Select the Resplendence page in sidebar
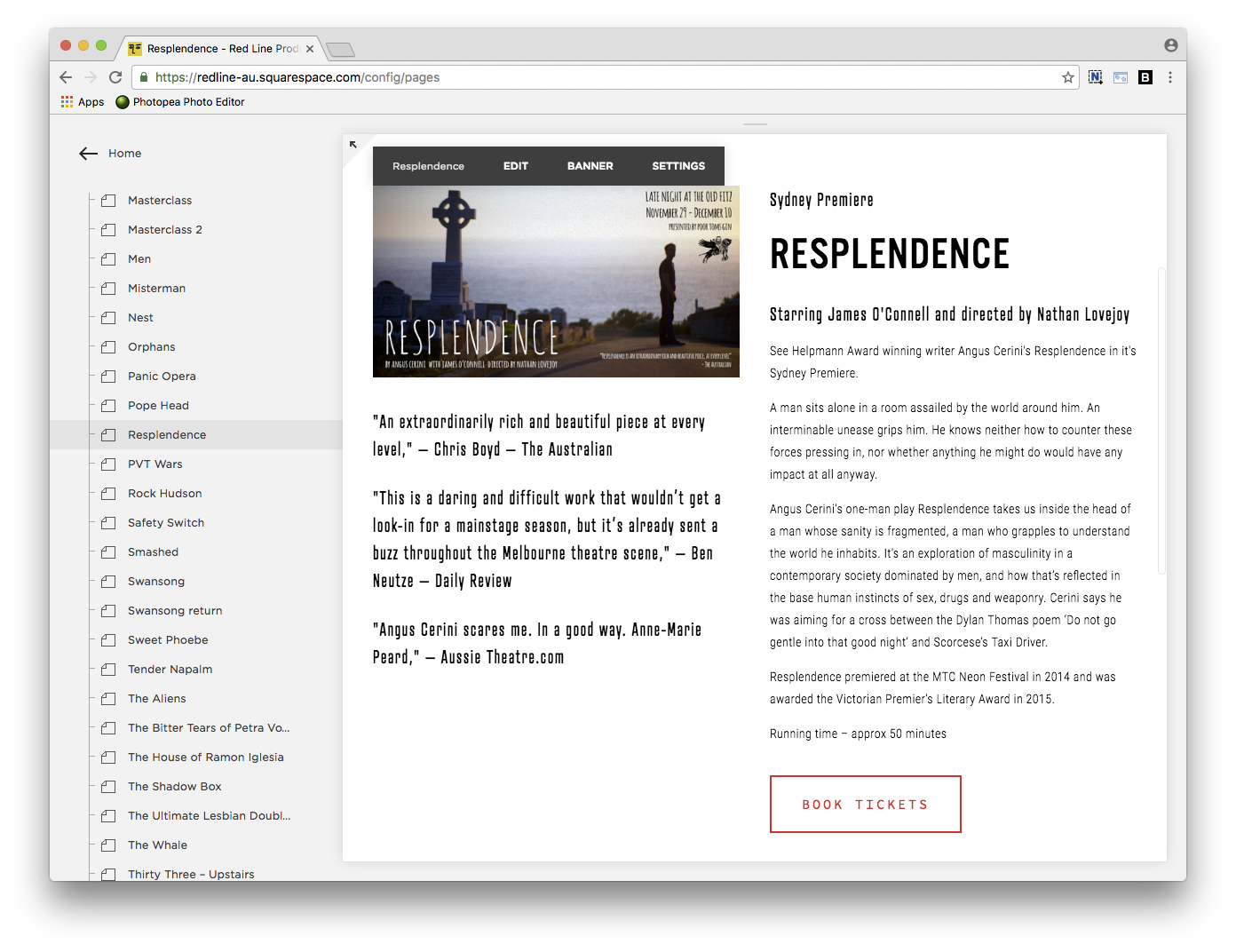 (196, 435)
